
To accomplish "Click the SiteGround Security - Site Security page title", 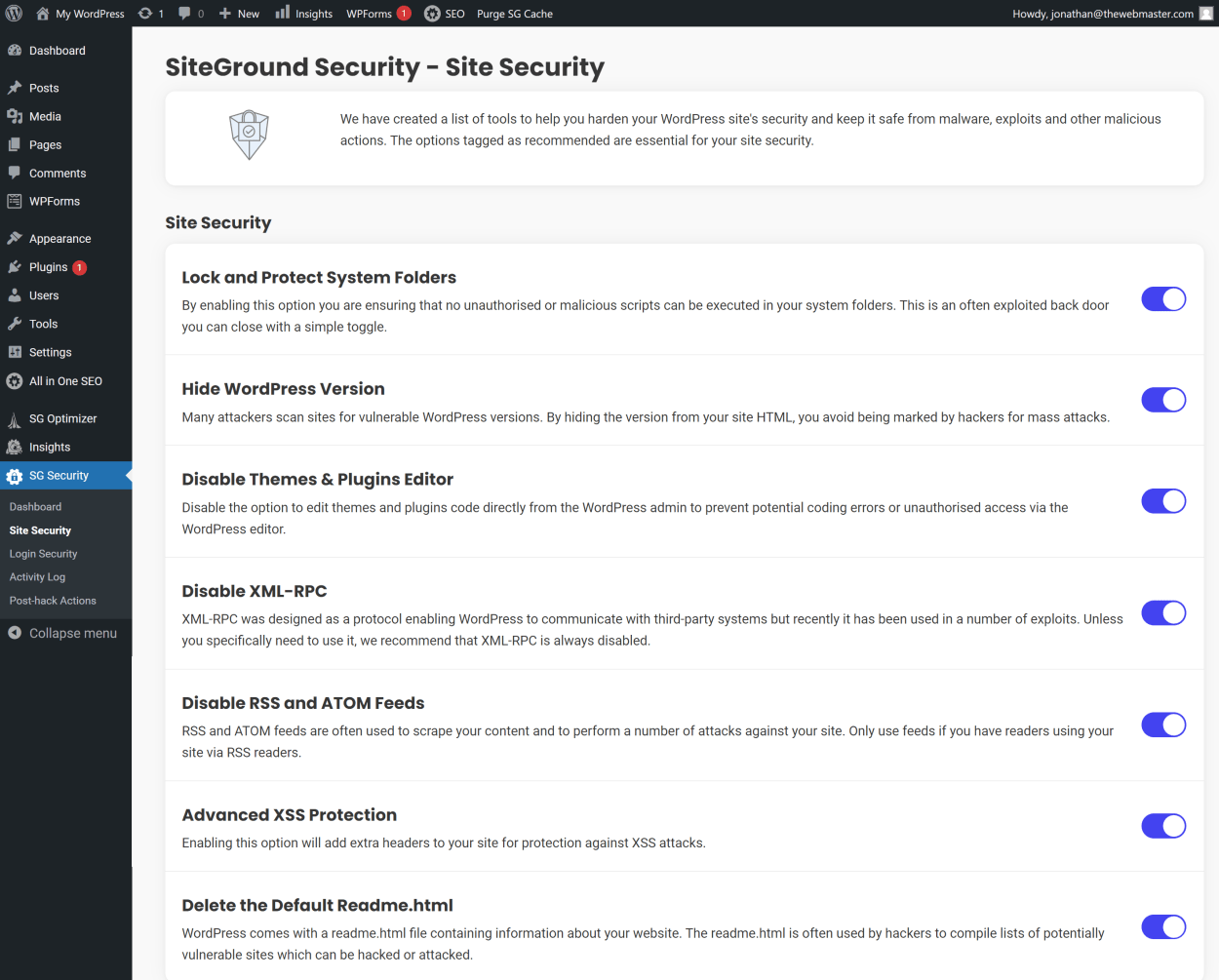I will click(x=385, y=66).
